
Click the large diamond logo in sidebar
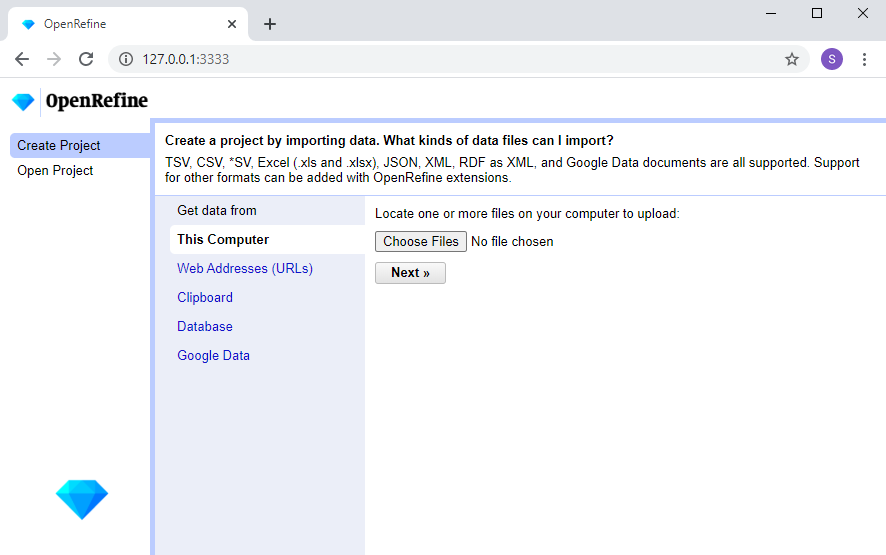point(82,499)
